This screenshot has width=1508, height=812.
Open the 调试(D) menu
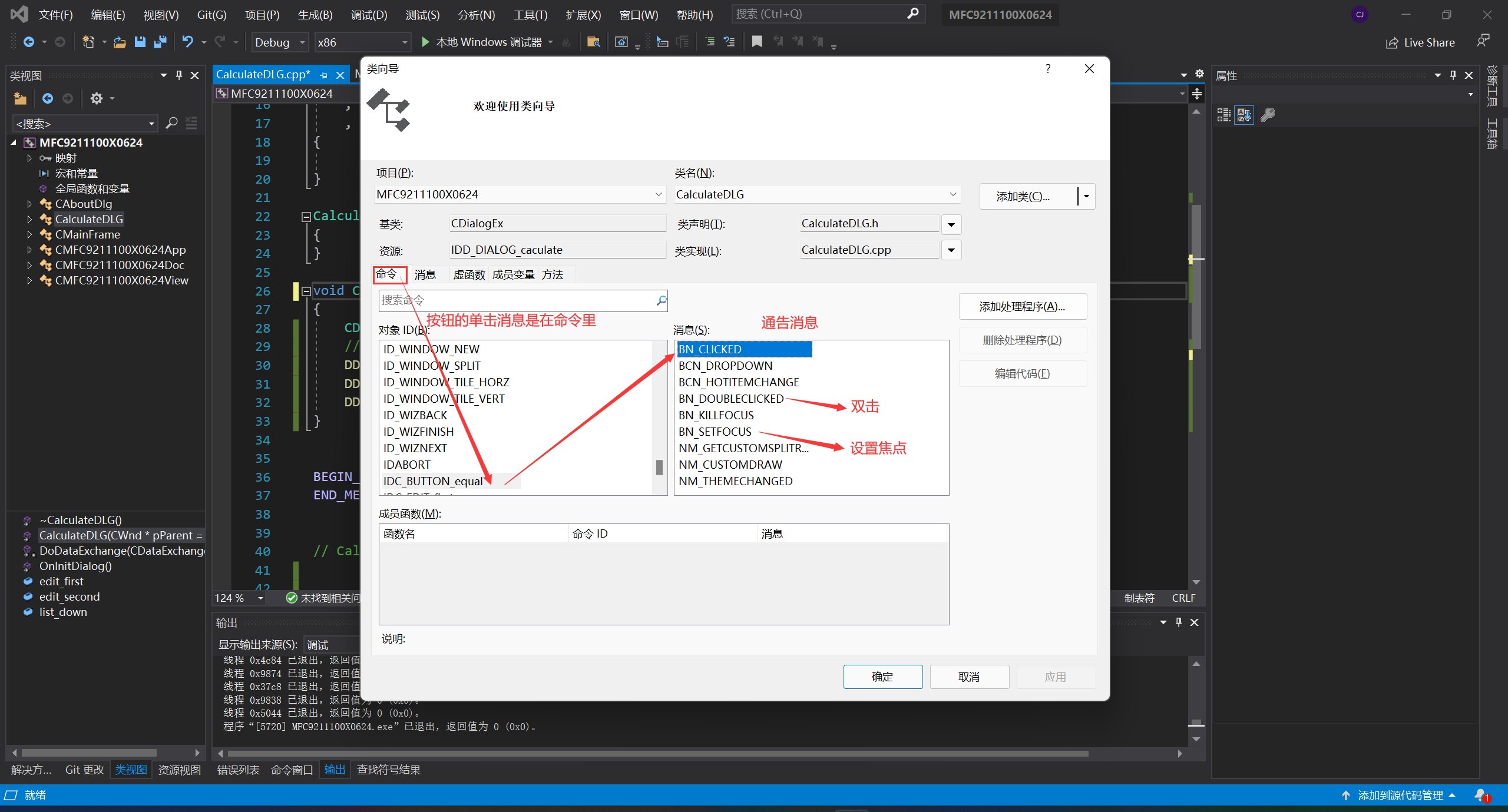[369, 15]
